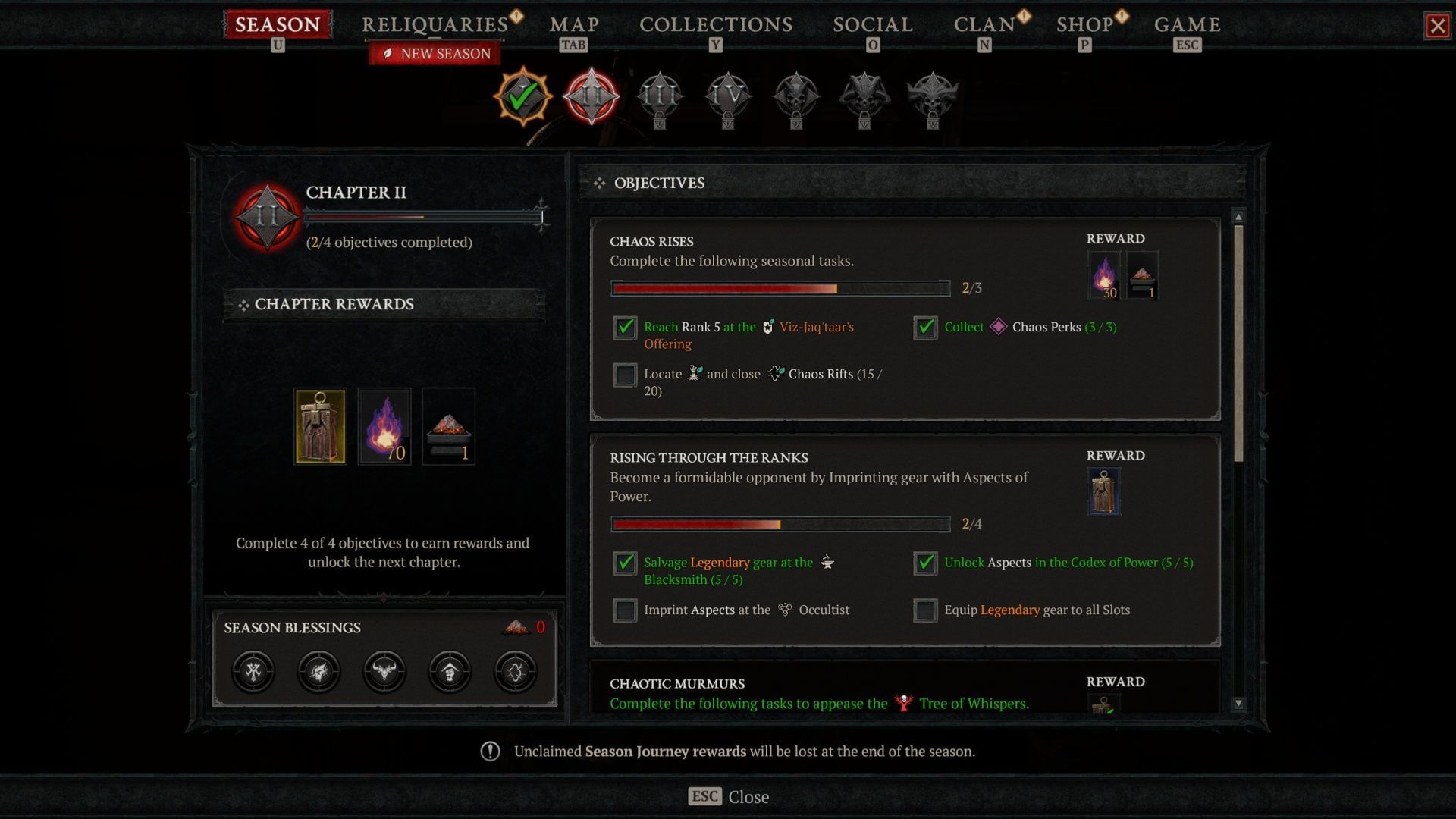Toggle the Locate and close Chaos Rifts checkbox
1456x819 pixels.
tap(625, 375)
